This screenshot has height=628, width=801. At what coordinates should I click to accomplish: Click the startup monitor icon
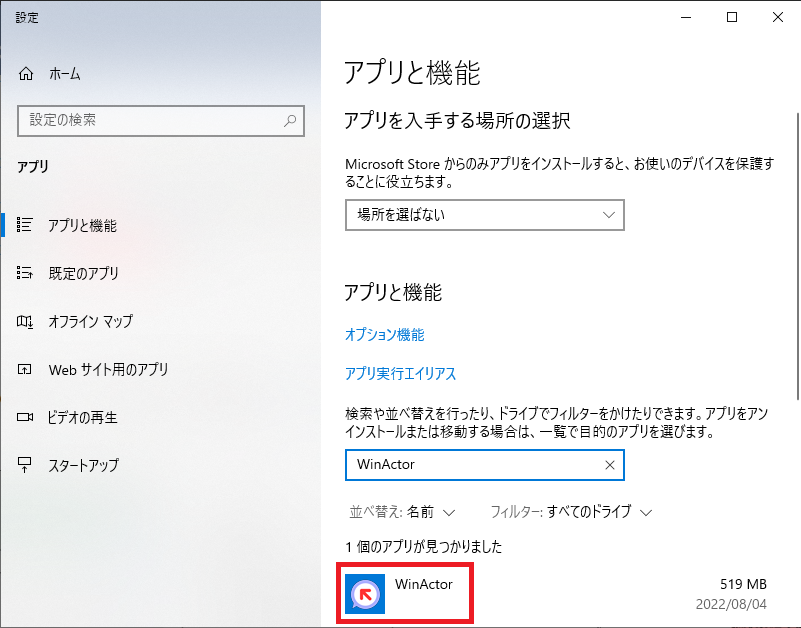[25, 465]
